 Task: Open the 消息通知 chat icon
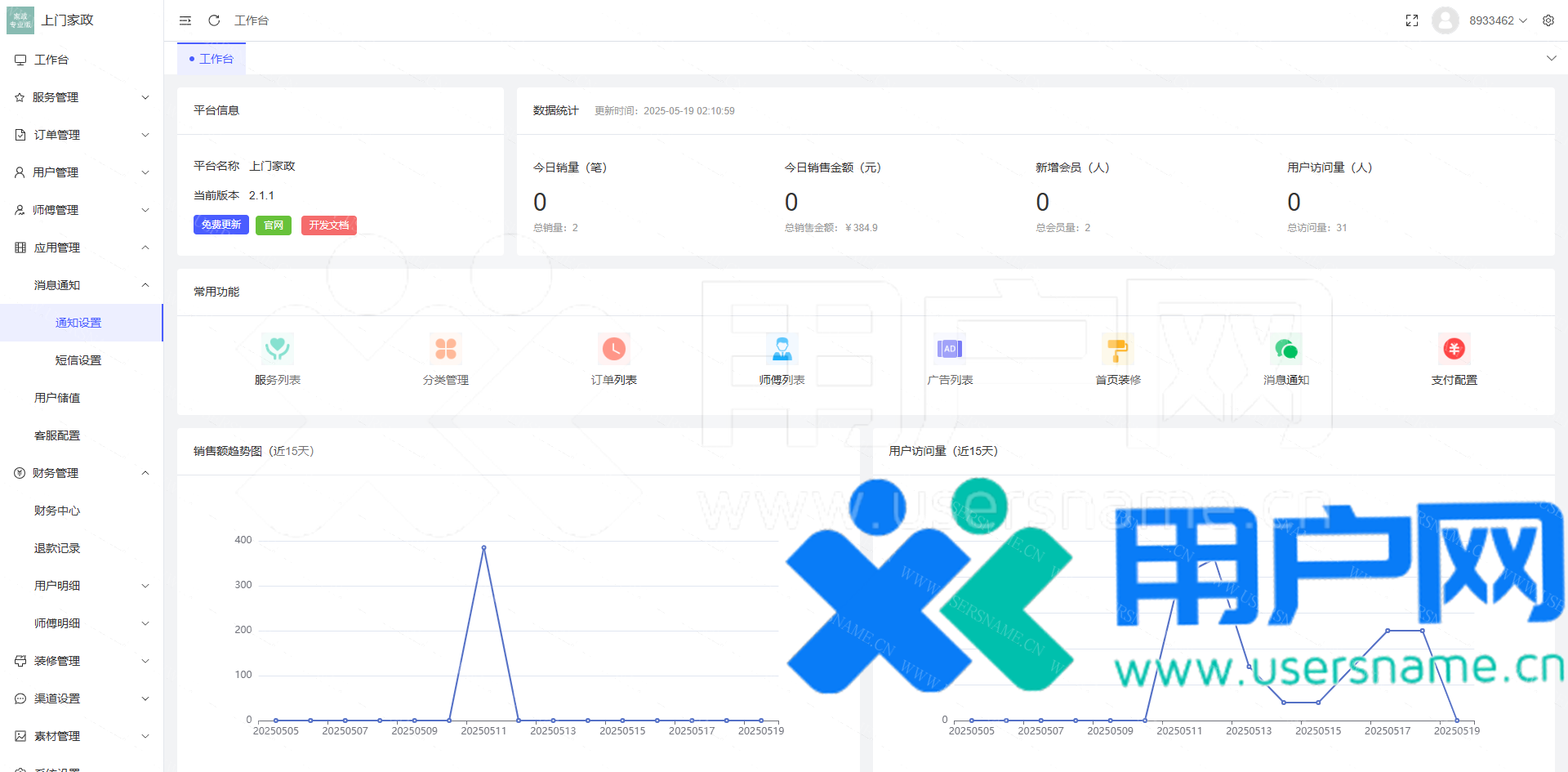(1286, 350)
